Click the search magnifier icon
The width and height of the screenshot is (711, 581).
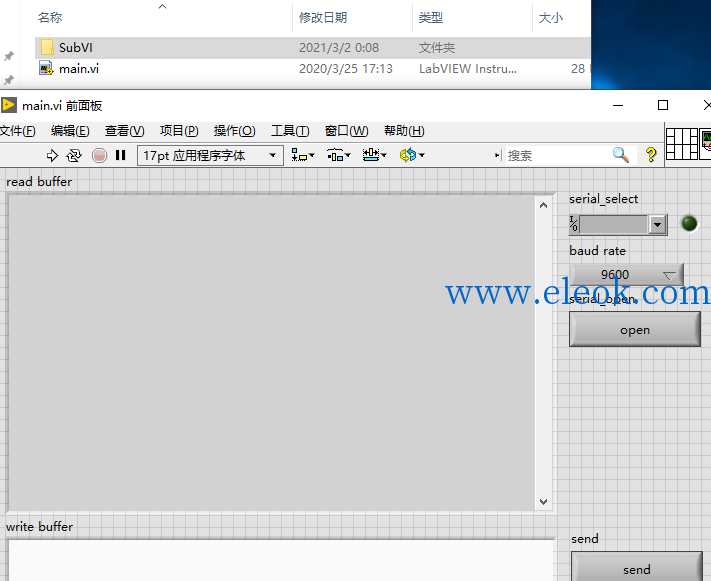coord(621,155)
